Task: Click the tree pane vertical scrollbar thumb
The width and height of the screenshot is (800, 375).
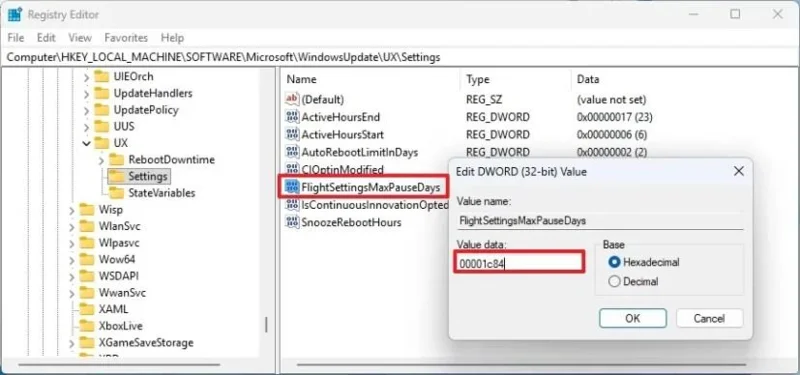Action: [x=266, y=323]
